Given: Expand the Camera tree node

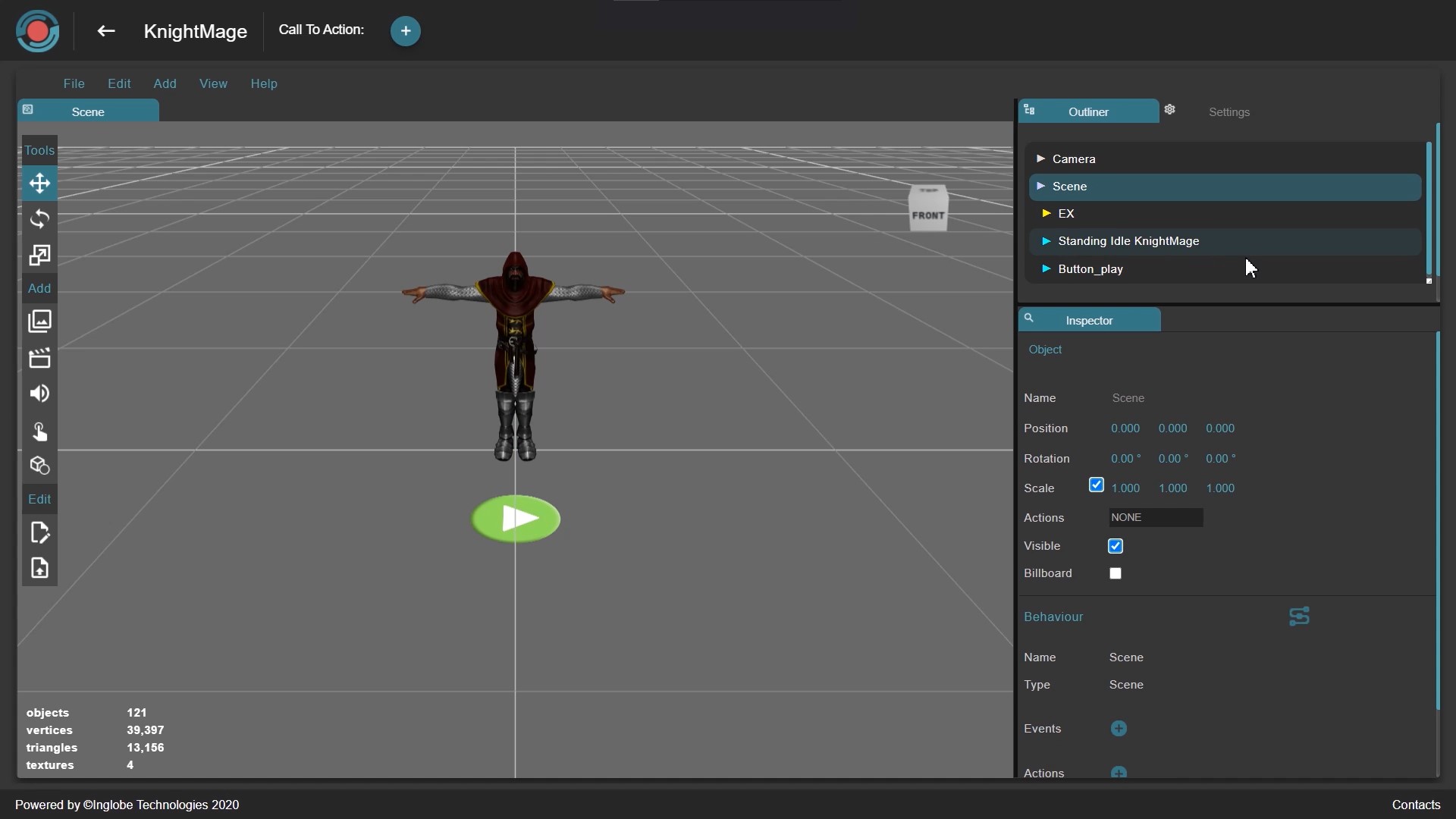Looking at the screenshot, I should [x=1040, y=159].
